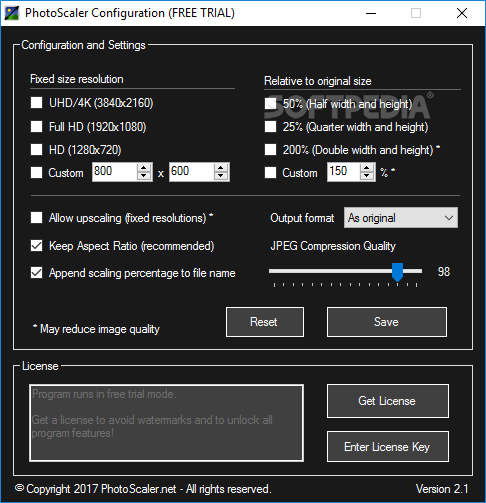This screenshot has width=486, height=503.
Task: Increase custom height with up arrow
Action: (x=221, y=168)
